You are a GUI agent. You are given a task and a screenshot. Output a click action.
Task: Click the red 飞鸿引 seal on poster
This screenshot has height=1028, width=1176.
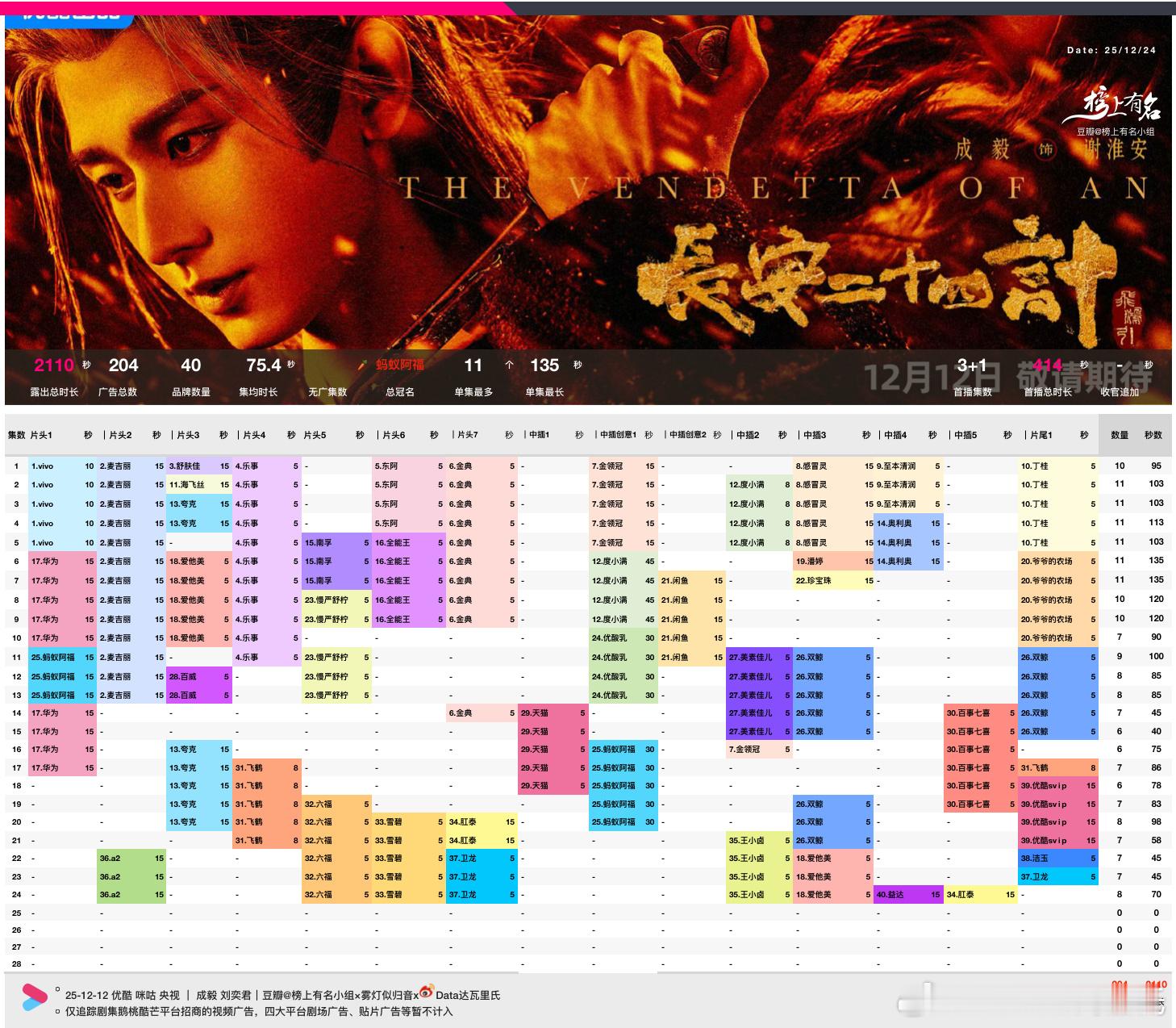point(1126,316)
